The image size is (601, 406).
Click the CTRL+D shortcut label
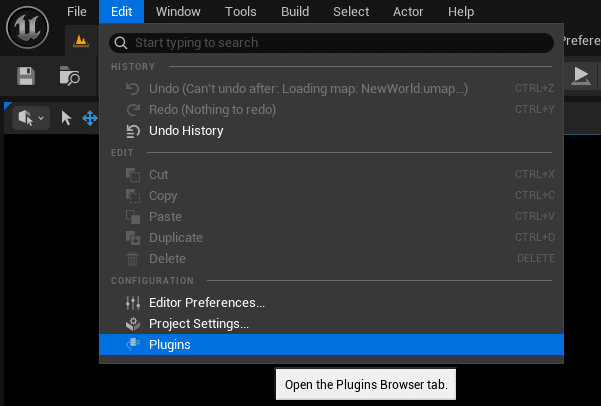click(535, 238)
